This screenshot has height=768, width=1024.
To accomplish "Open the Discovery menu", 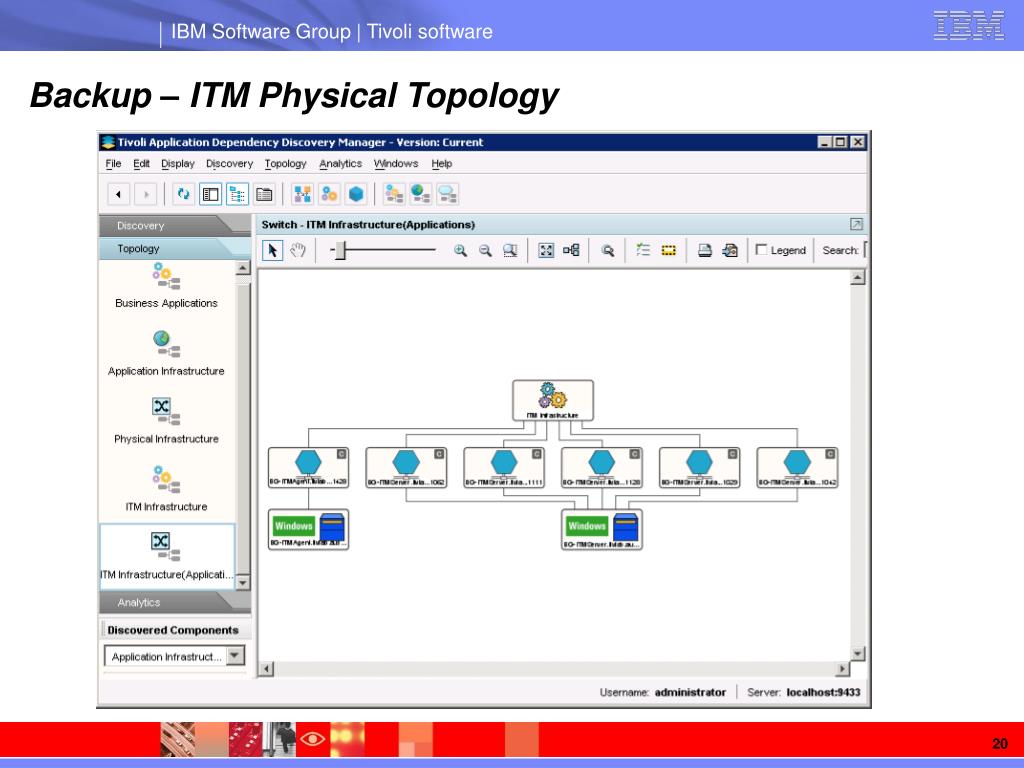I will [229, 163].
